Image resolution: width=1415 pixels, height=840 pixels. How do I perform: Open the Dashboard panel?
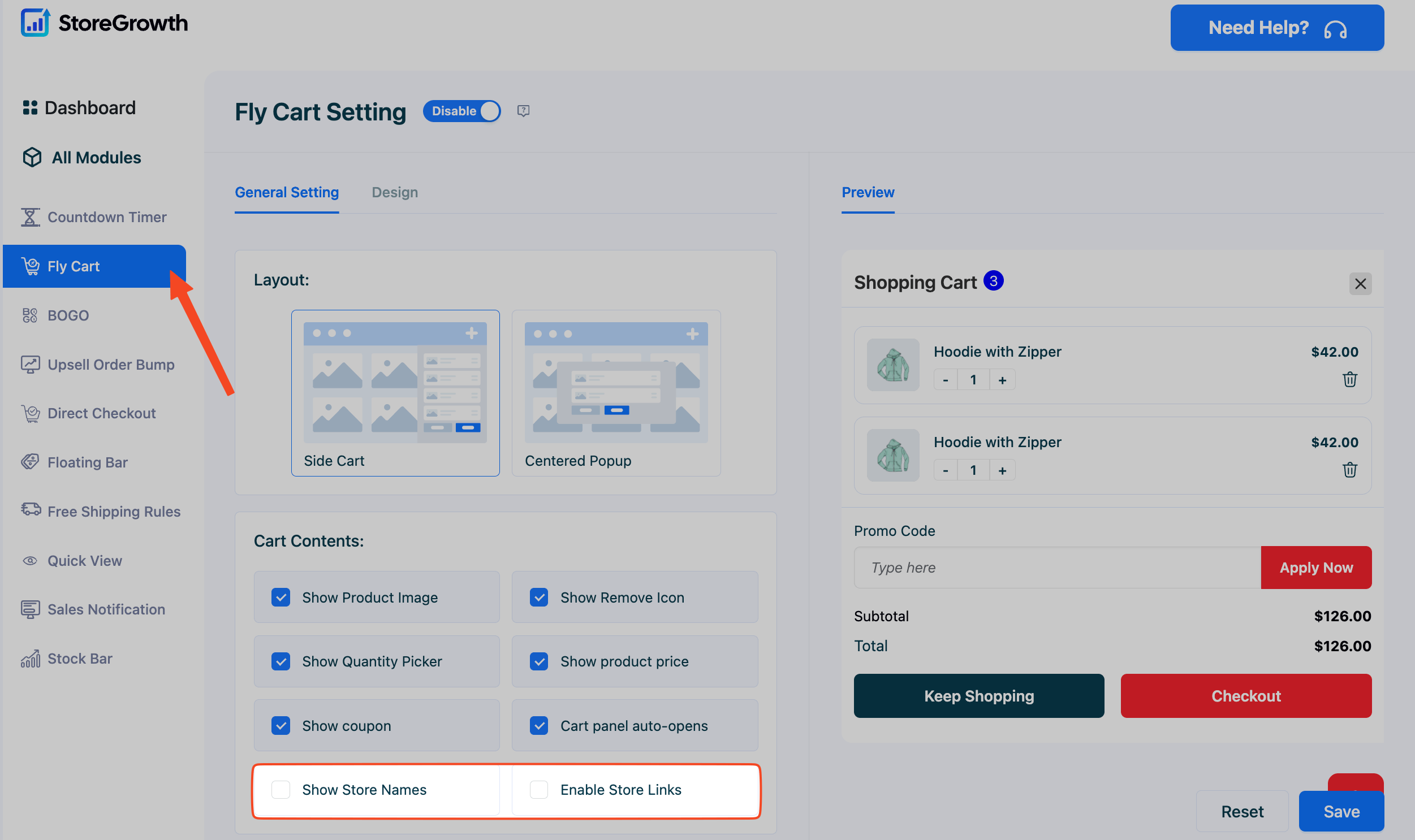(x=89, y=107)
